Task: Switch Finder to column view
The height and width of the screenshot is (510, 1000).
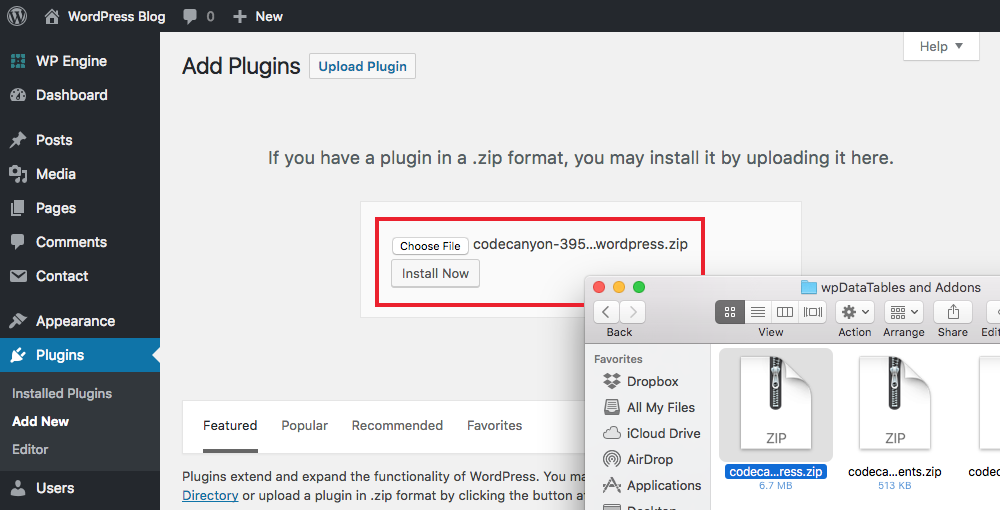Action: tap(785, 312)
